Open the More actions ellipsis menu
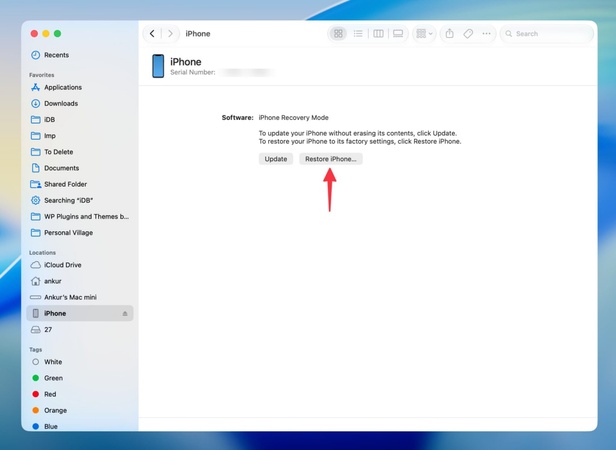 (486, 34)
